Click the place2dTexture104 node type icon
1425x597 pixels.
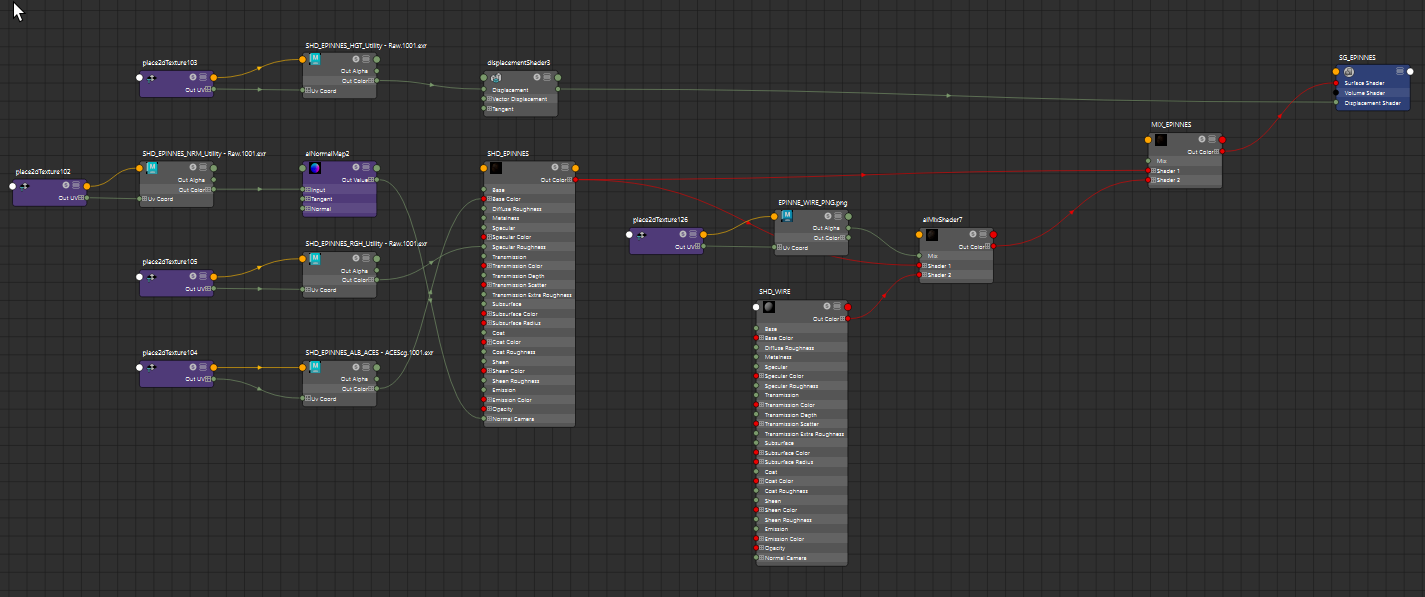point(150,367)
